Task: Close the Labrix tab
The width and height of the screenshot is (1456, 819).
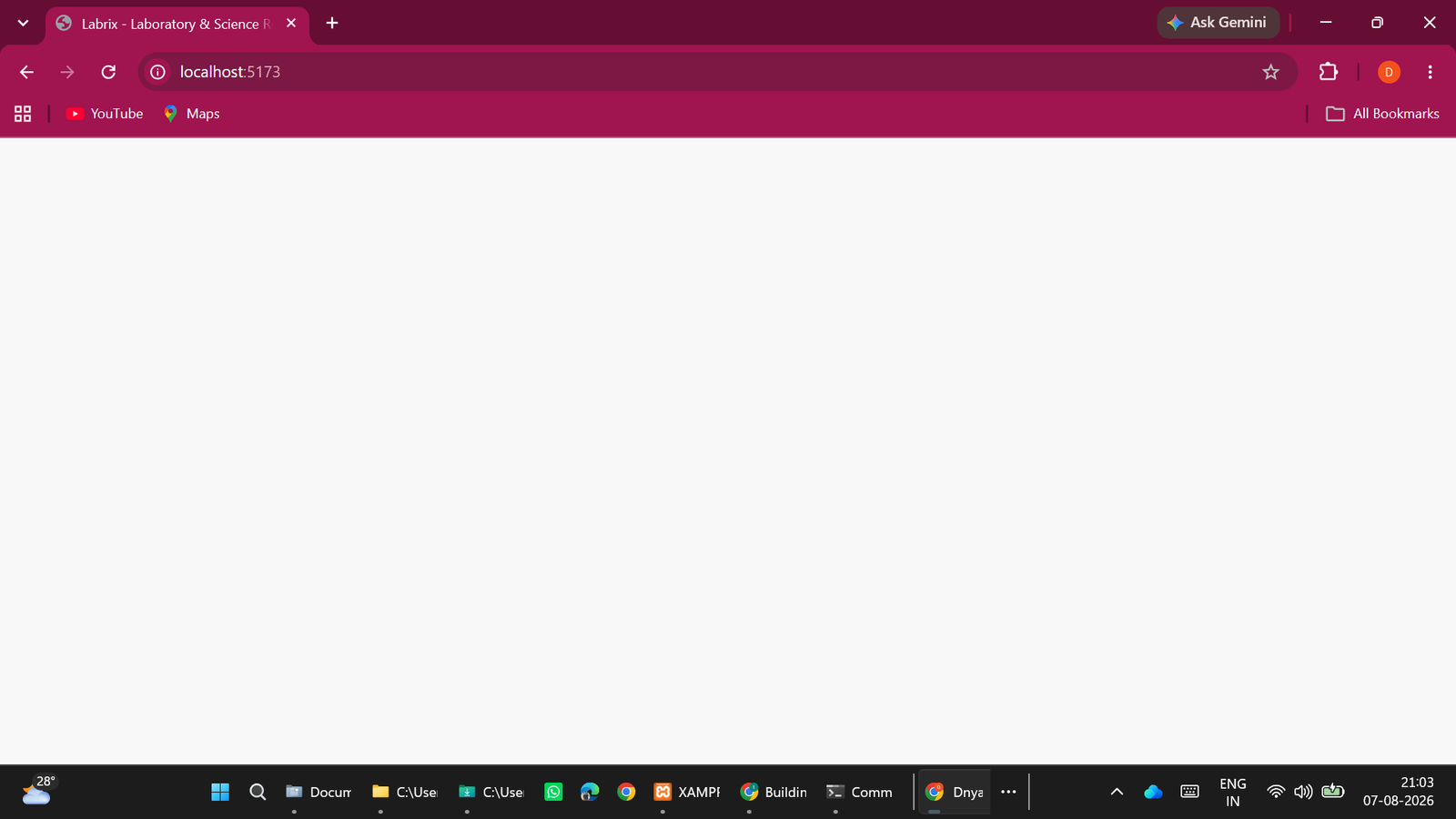Action: pos(291,23)
